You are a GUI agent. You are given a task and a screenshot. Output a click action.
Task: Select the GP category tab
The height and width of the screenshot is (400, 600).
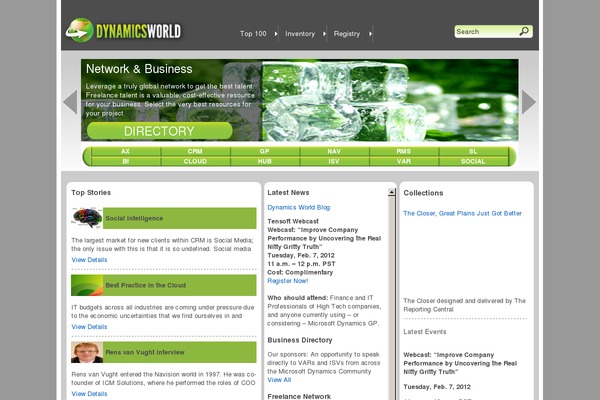coord(265,151)
